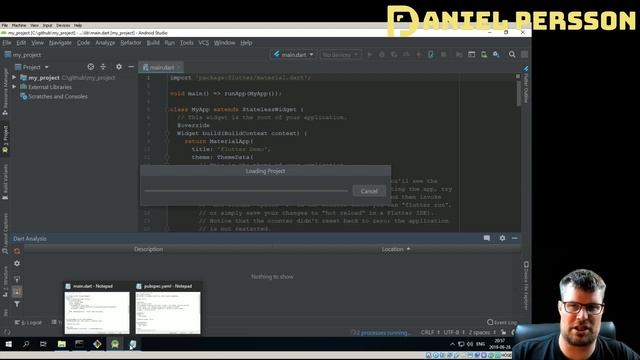
Task: Open Project panel settings gear
Action: tap(119, 67)
